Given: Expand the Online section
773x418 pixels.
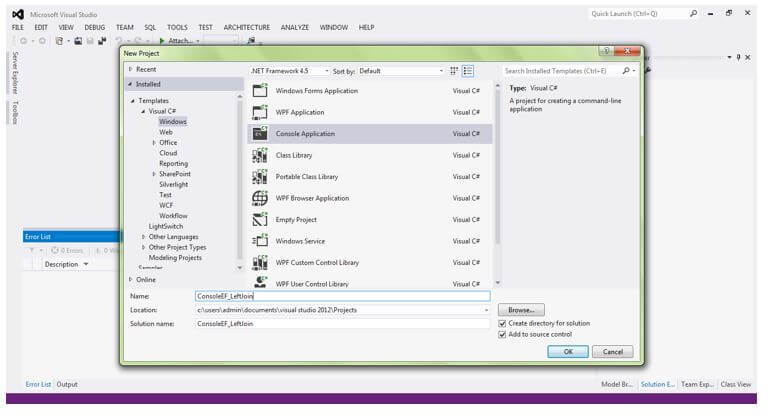Looking at the screenshot, I should pyautogui.click(x=131, y=279).
